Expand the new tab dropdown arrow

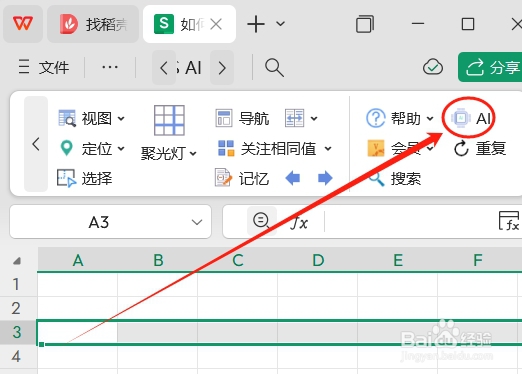pos(281,24)
